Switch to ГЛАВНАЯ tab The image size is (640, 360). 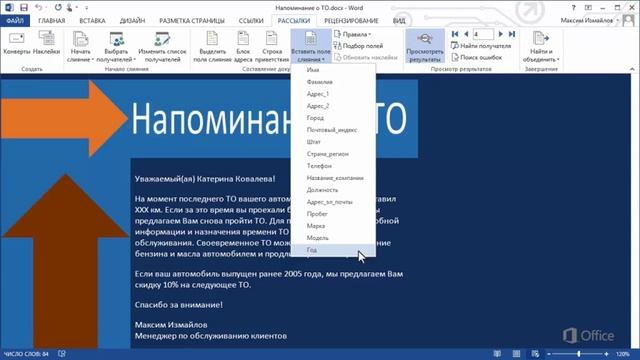(x=52, y=20)
